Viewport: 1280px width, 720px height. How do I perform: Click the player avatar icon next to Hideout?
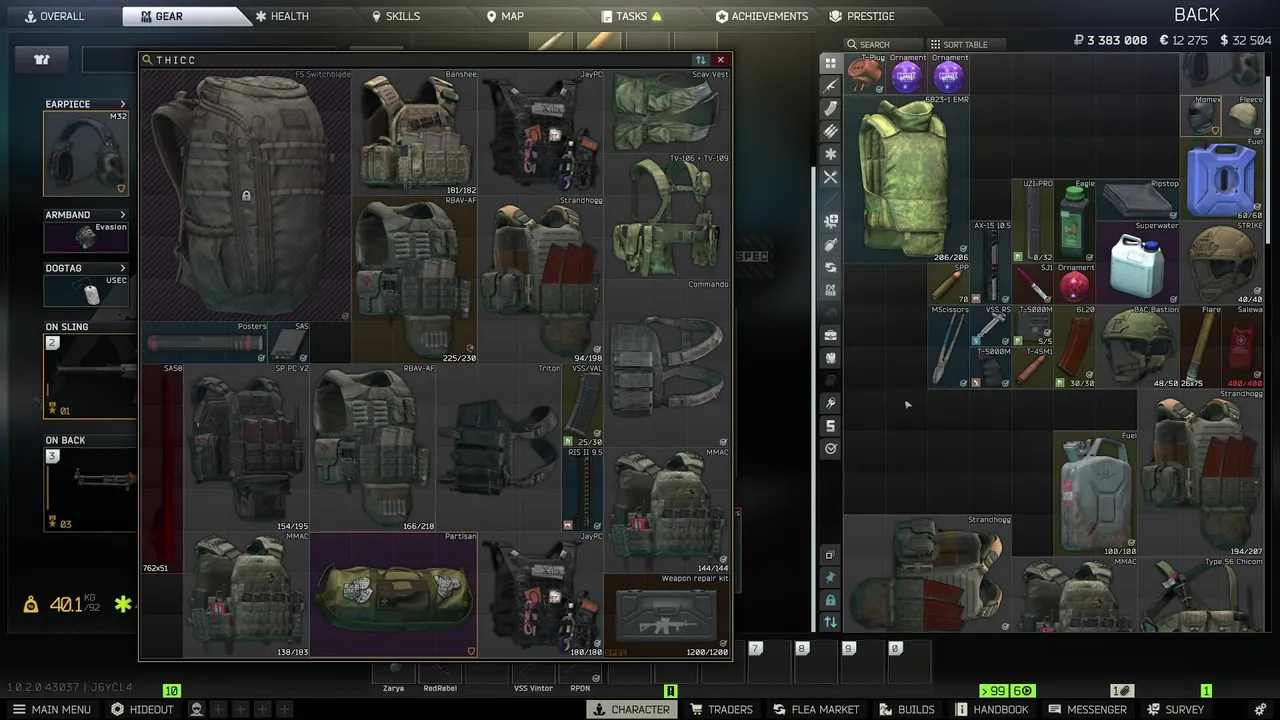click(x=197, y=709)
